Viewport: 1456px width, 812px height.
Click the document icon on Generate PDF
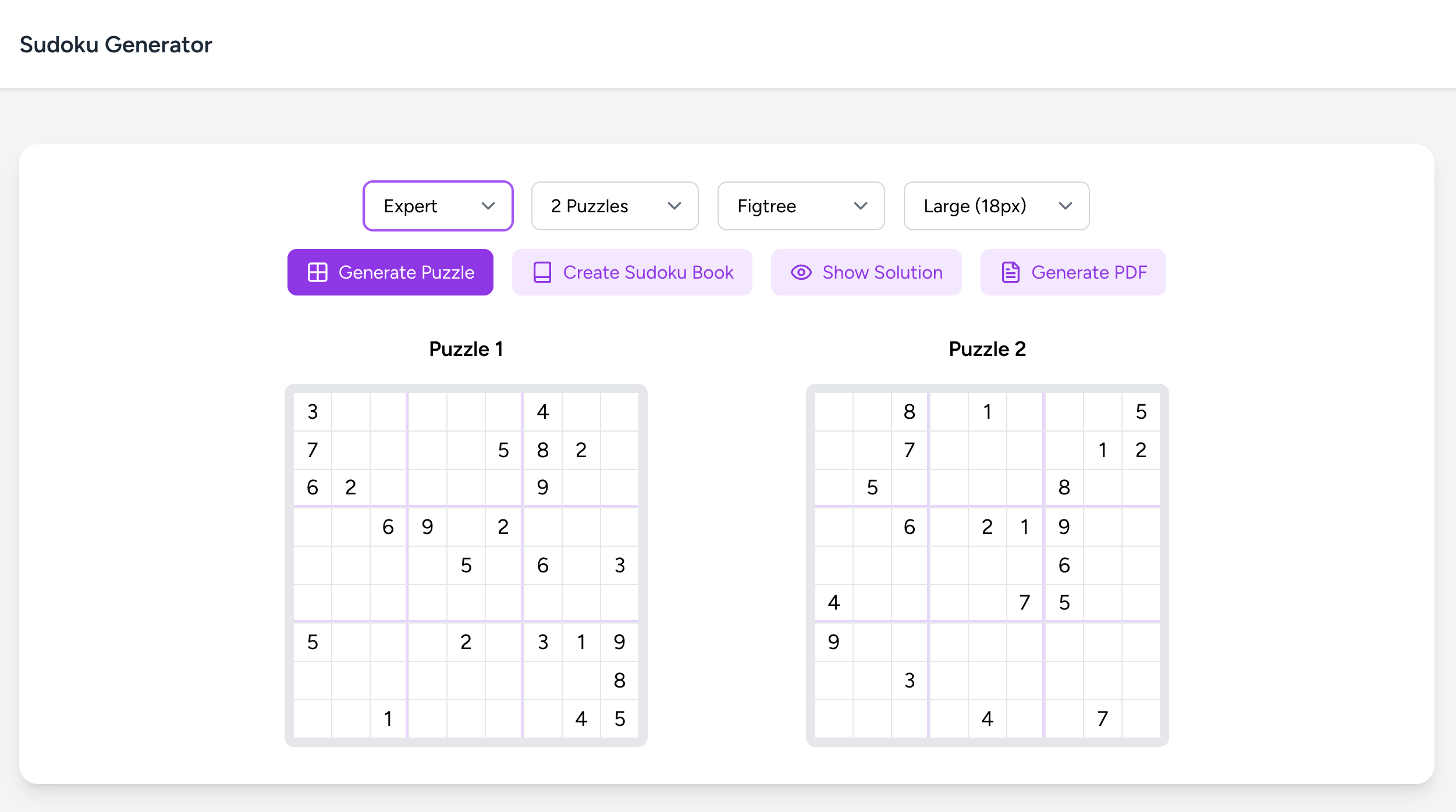coord(1011,272)
